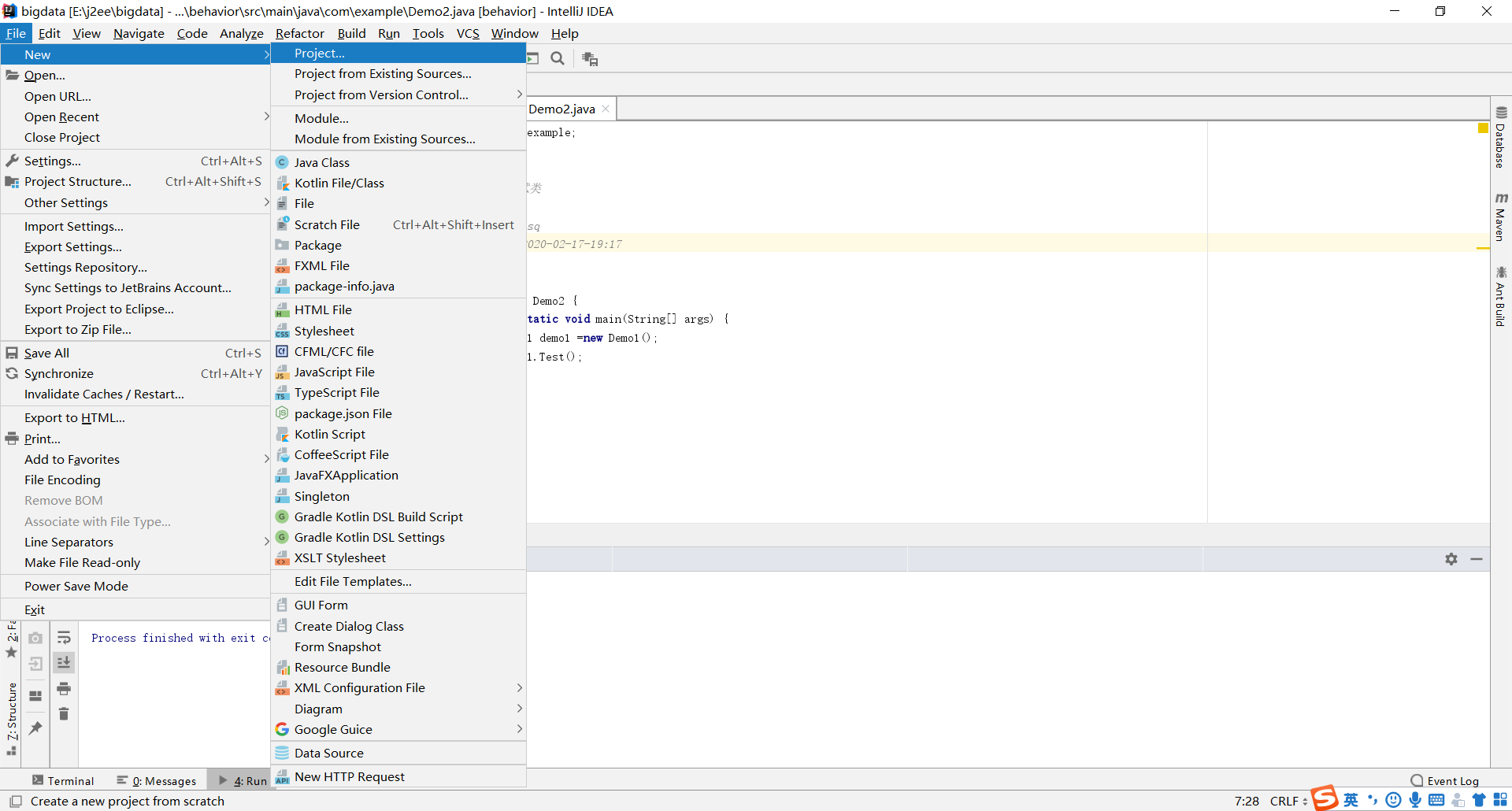This screenshot has width=1512, height=811.
Task: Expand the Open Recent submenu
Action: 135,117
